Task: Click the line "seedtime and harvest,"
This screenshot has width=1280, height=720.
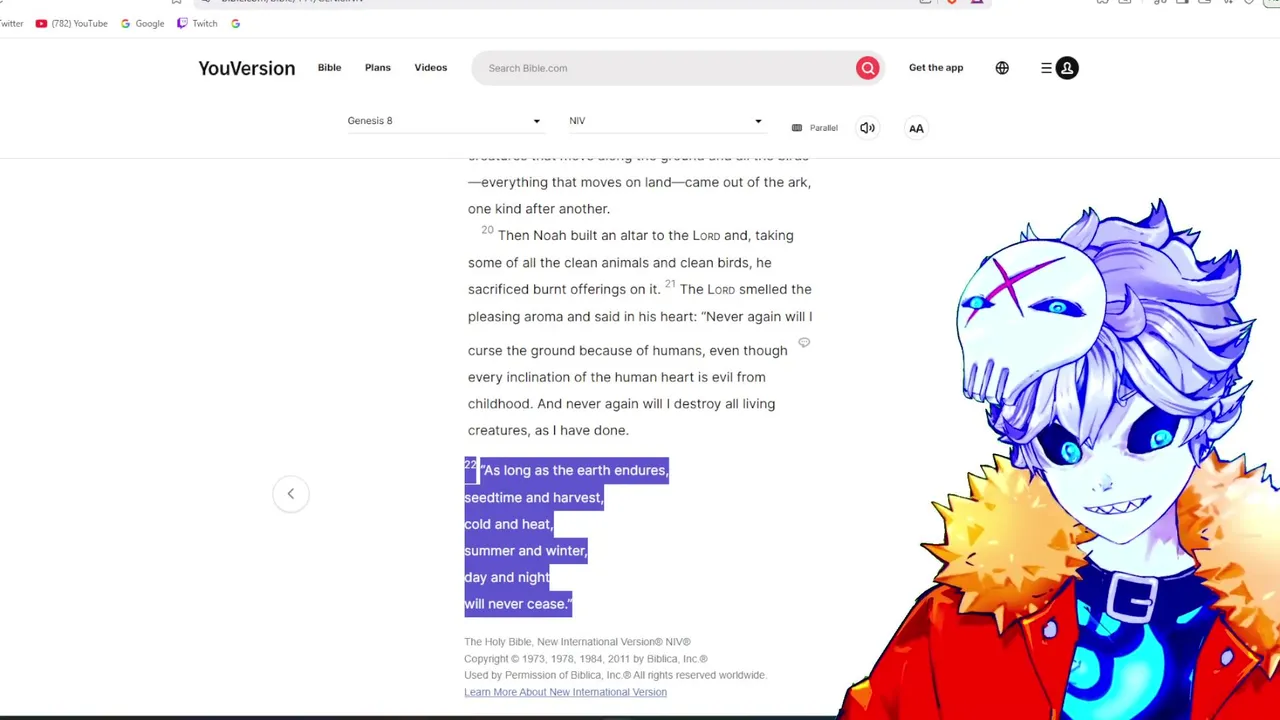Action: tap(534, 497)
